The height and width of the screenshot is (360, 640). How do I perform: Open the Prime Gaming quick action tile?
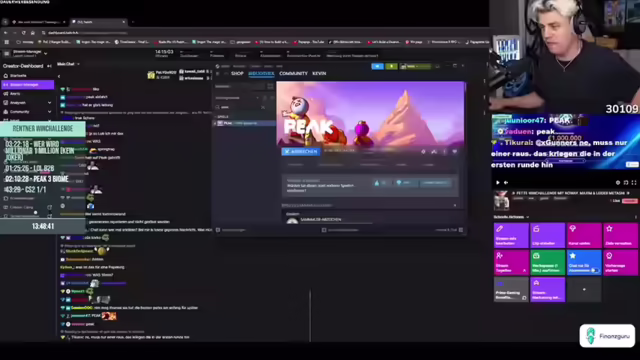coord(511,289)
